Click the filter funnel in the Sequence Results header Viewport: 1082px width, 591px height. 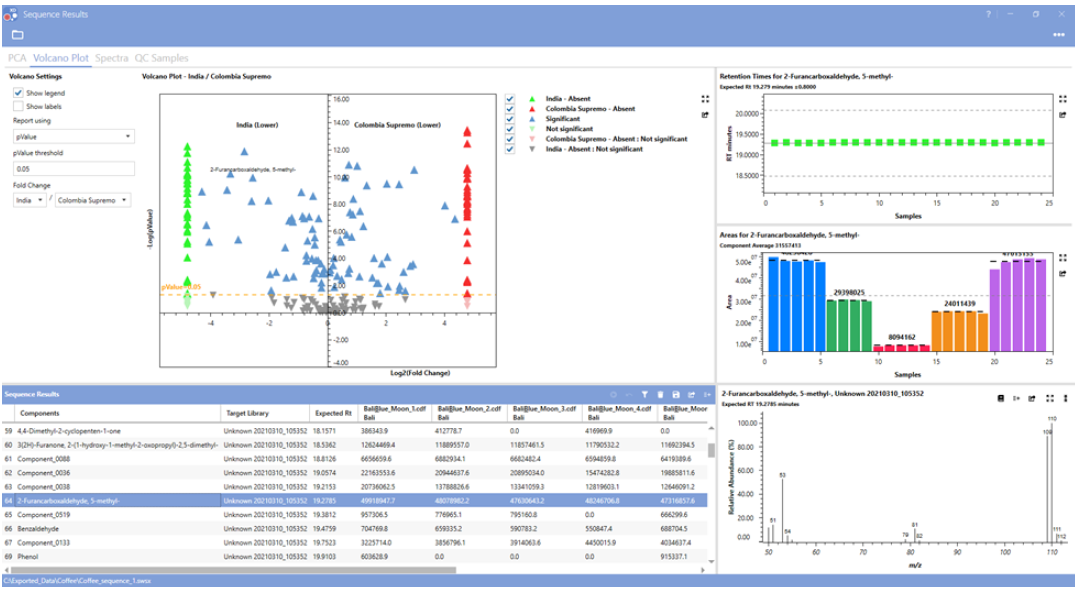pyautogui.click(x=645, y=395)
